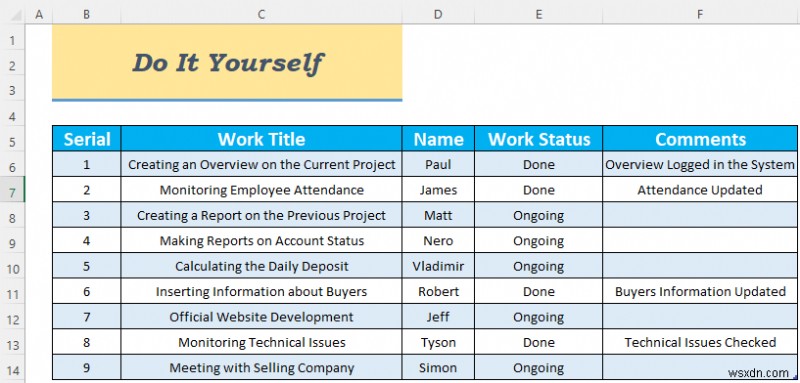Click the name cell 'Robert'
800x383 pixels.
[x=438, y=291]
